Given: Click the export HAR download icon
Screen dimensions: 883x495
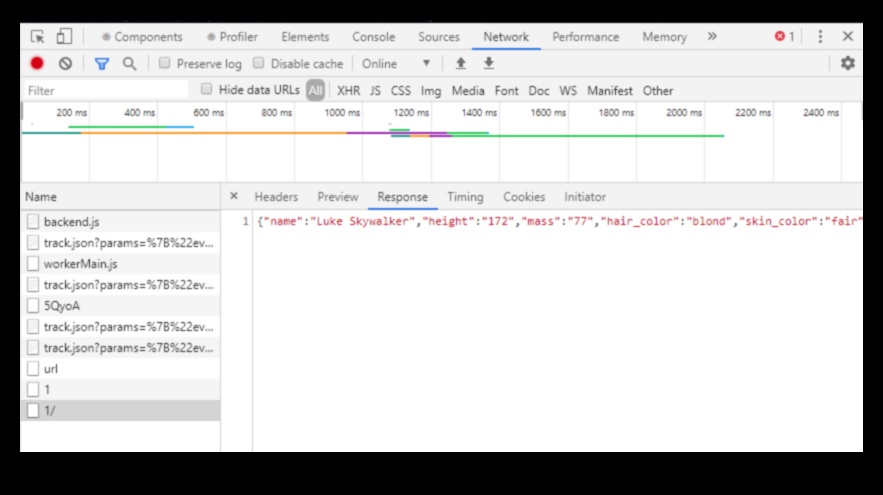Looking at the screenshot, I should 489,63.
